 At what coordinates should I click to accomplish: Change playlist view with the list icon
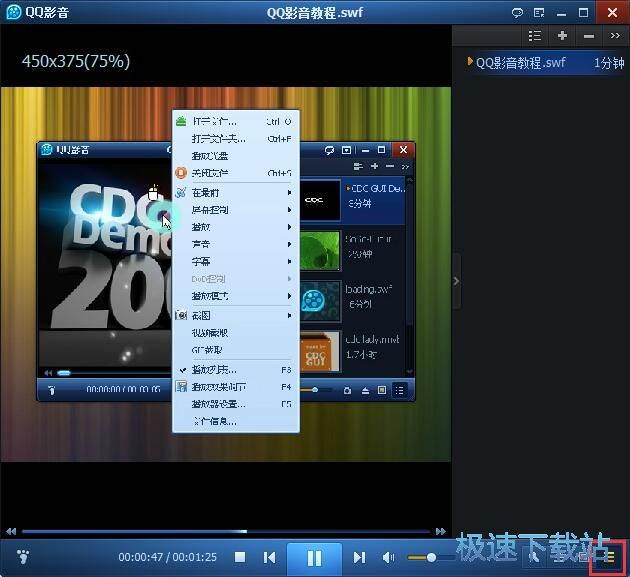click(x=535, y=35)
